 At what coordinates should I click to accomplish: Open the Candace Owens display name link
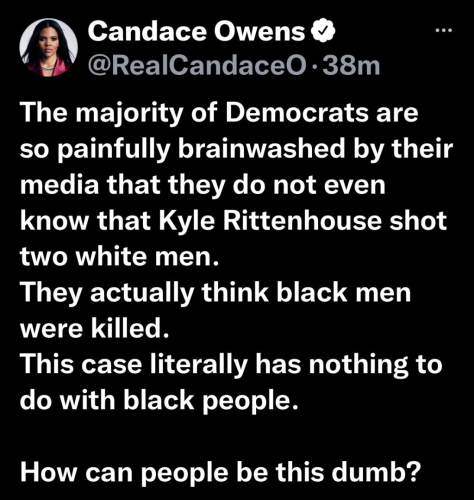(196, 32)
